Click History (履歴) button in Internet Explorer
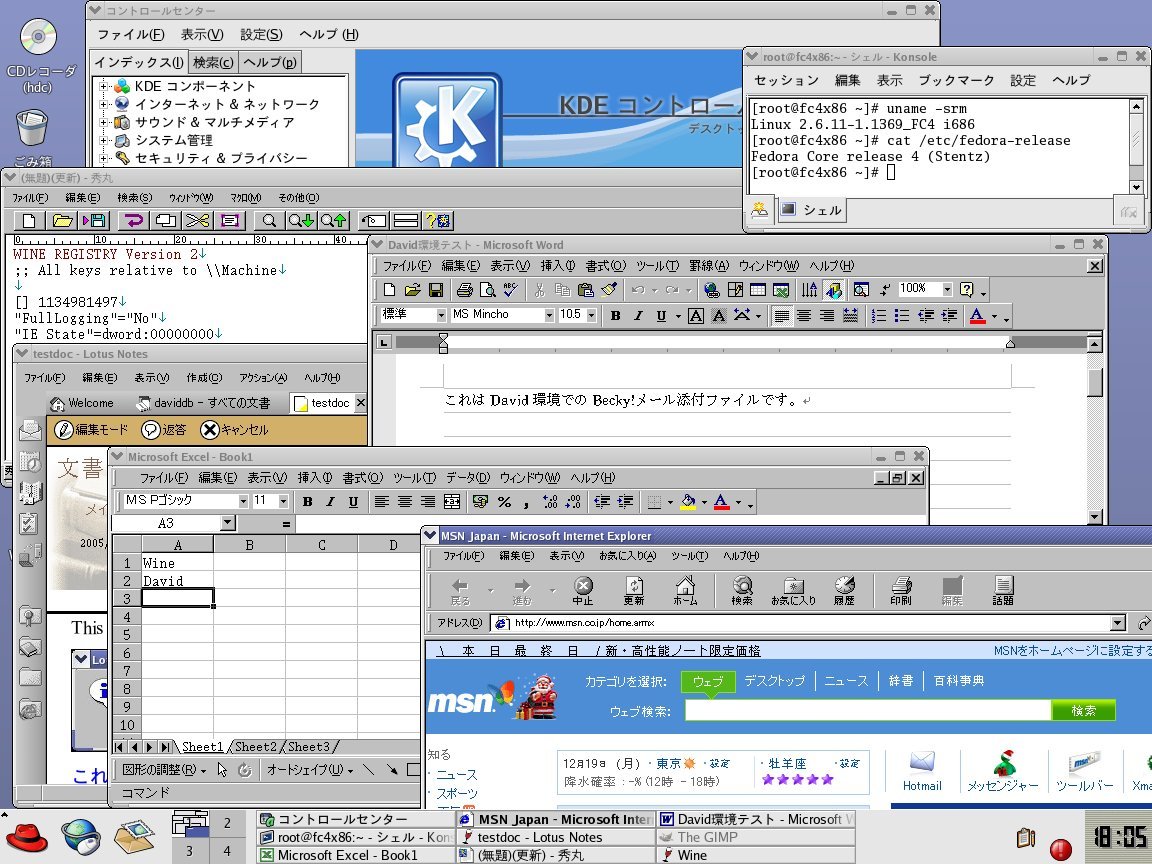The image size is (1152, 864). pos(844,591)
